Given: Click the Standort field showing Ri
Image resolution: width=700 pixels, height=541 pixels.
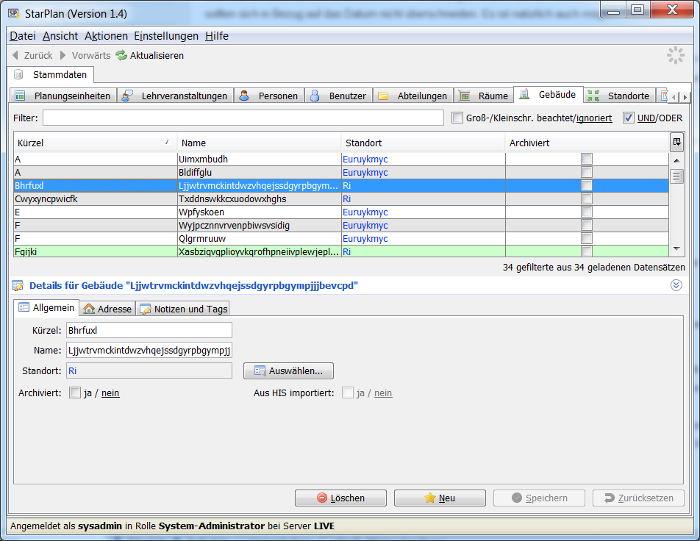Looking at the screenshot, I should tap(149, 371).
